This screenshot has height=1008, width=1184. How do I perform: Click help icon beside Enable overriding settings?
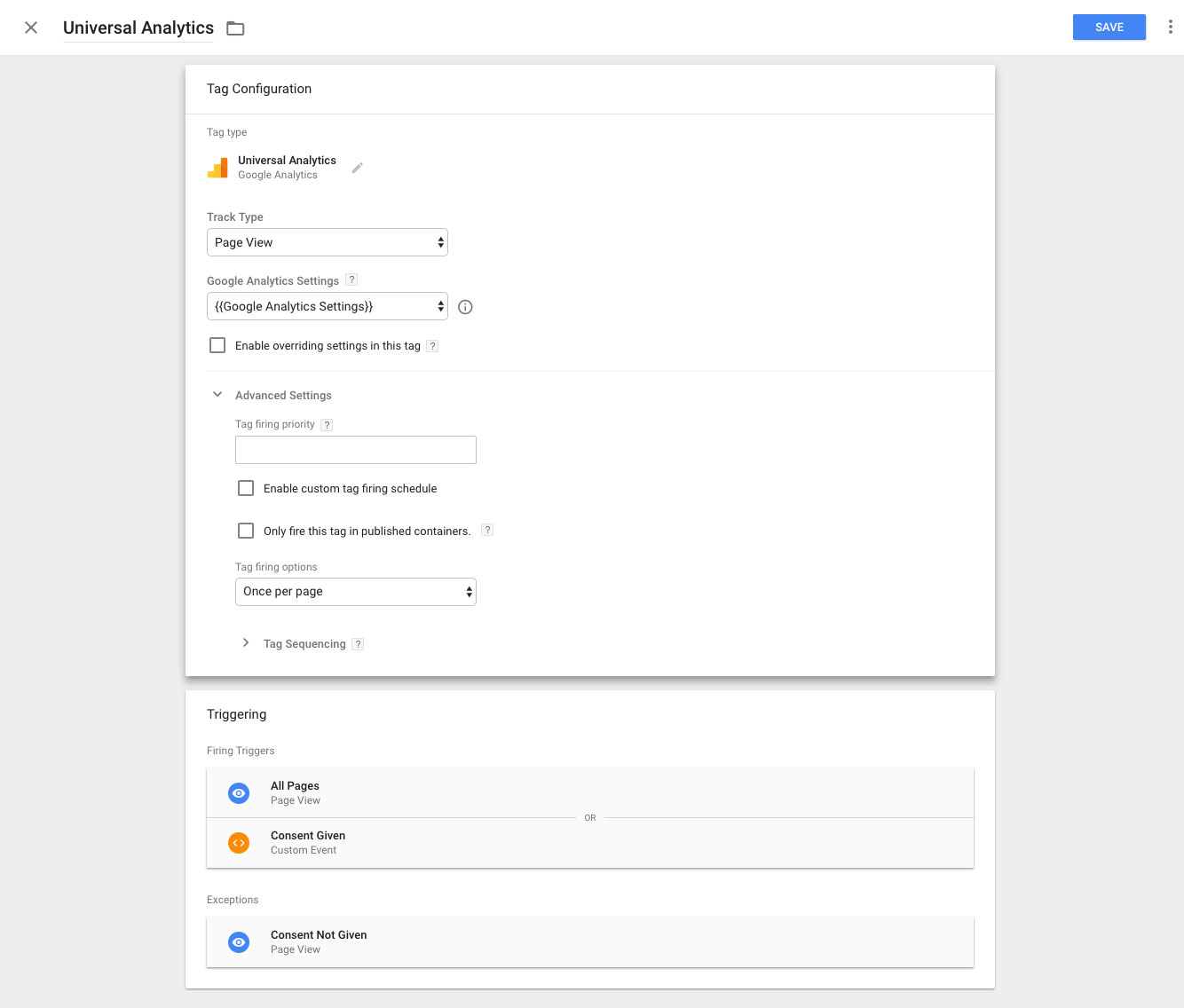click(432, 346)
